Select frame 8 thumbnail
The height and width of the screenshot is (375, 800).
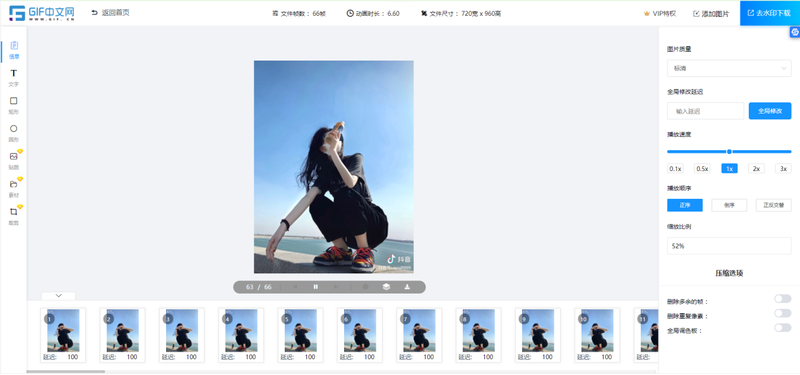pyautogui.click(x=478, y=335)
